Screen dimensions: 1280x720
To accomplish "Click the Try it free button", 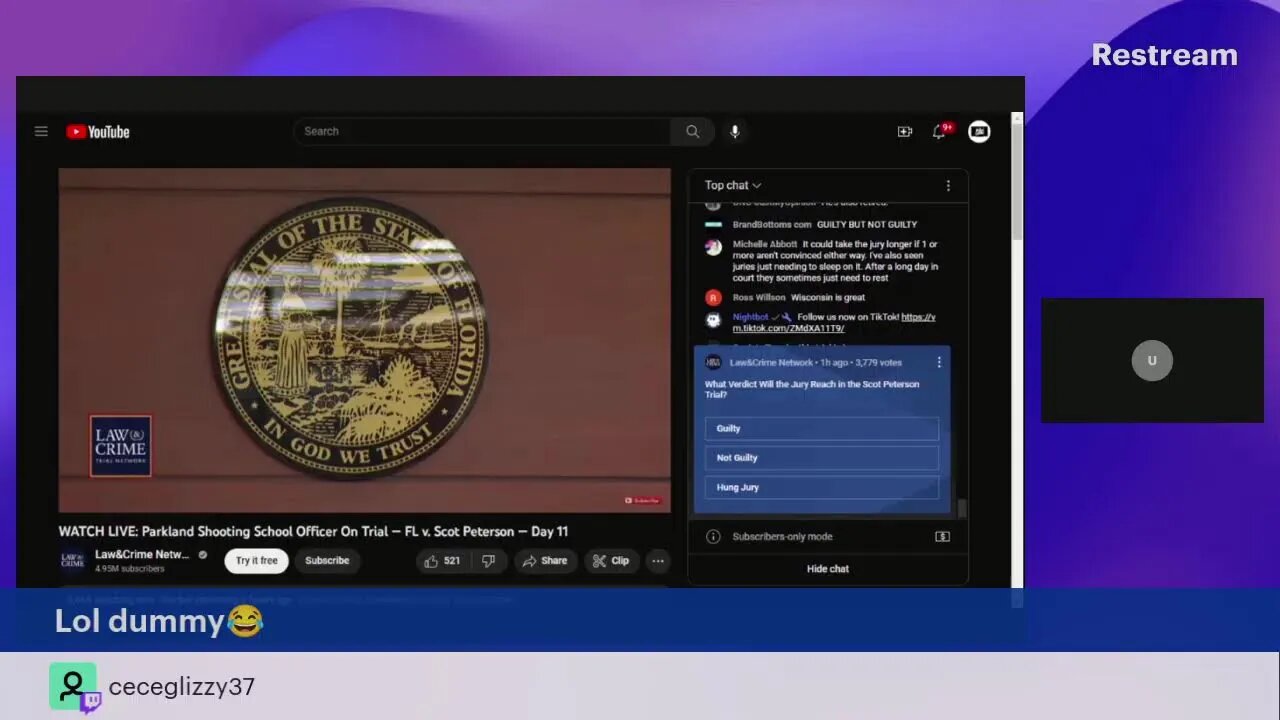I will (x=257, y=561).
